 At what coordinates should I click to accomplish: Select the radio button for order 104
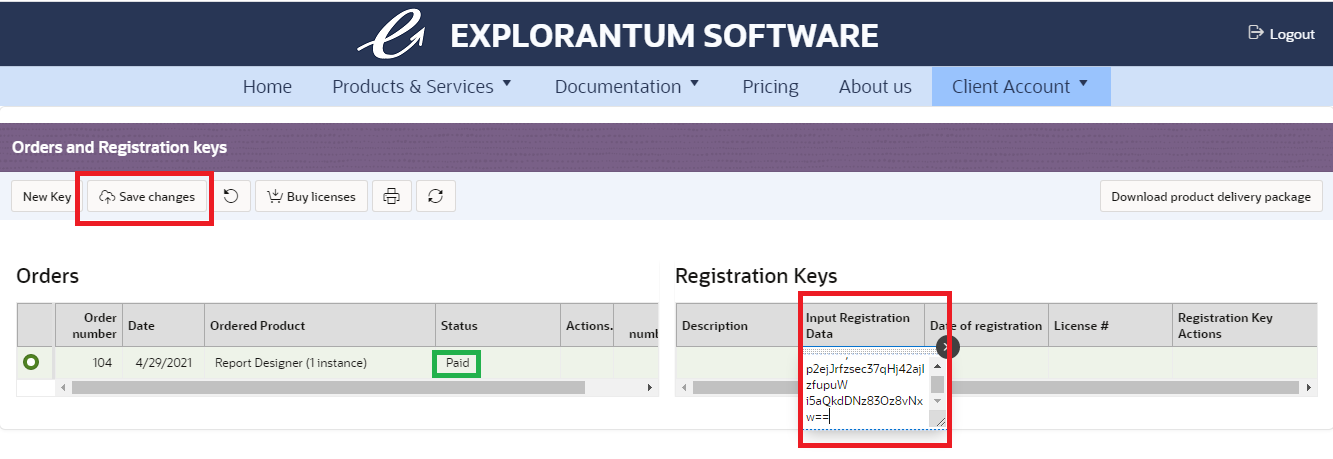(x=31, y=362)
